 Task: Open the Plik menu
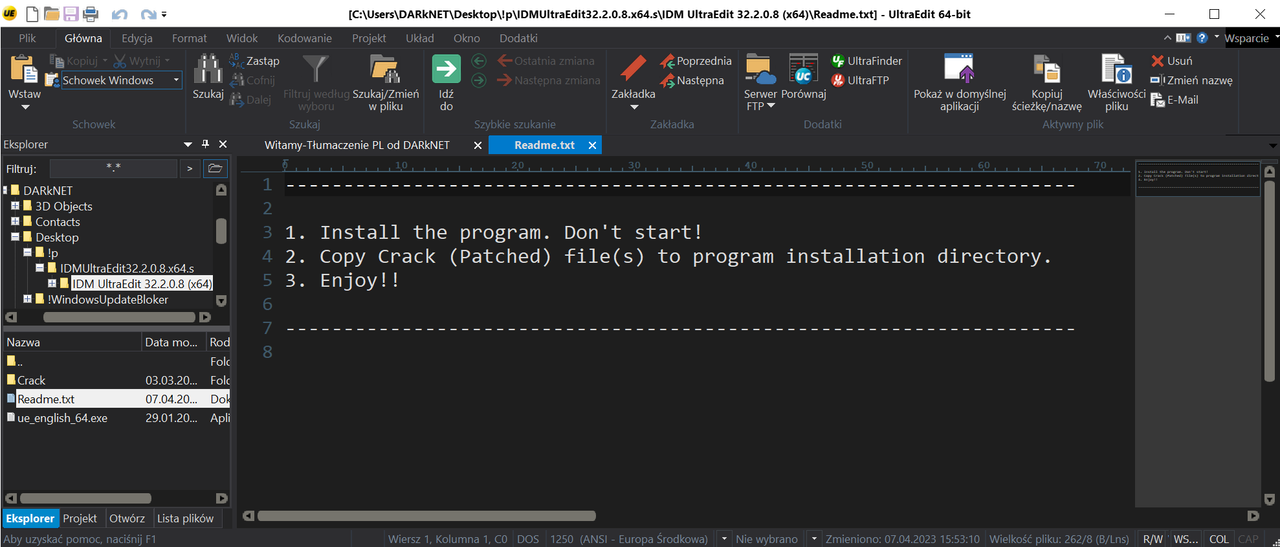pyautogui.click(x=27, y=38)
